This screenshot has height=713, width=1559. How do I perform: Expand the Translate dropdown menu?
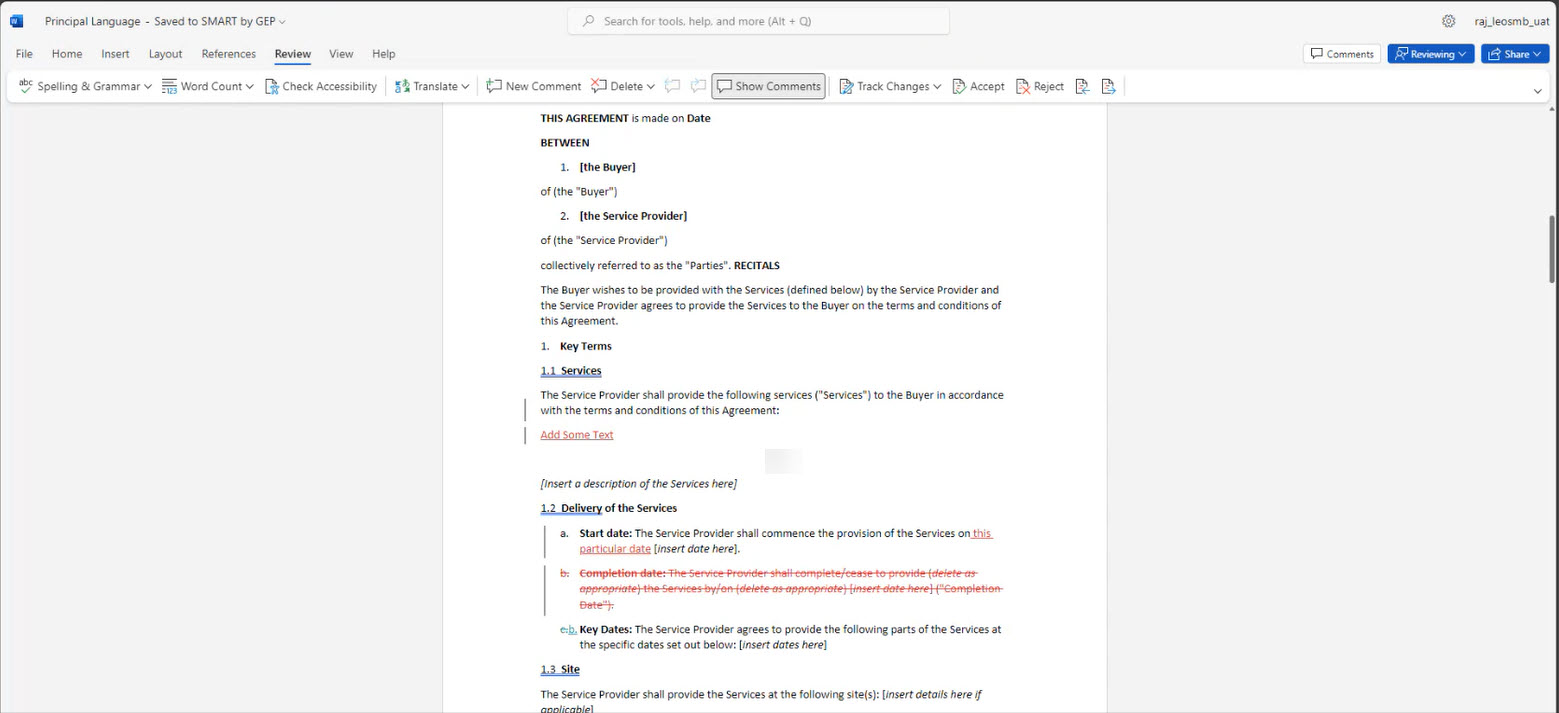coord(465,87)
